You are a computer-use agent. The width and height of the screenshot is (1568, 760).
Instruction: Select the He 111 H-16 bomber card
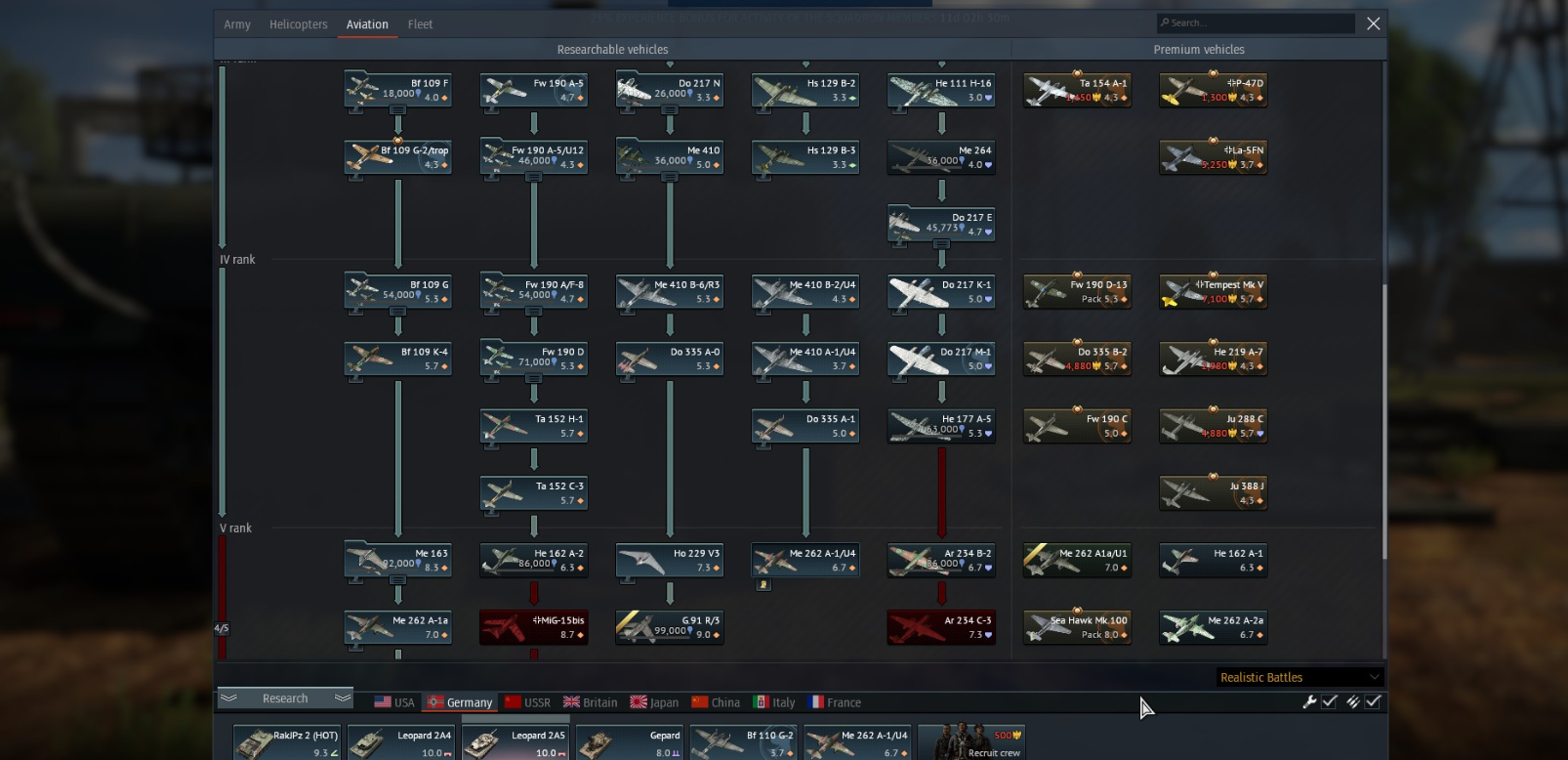click(940, 90)
